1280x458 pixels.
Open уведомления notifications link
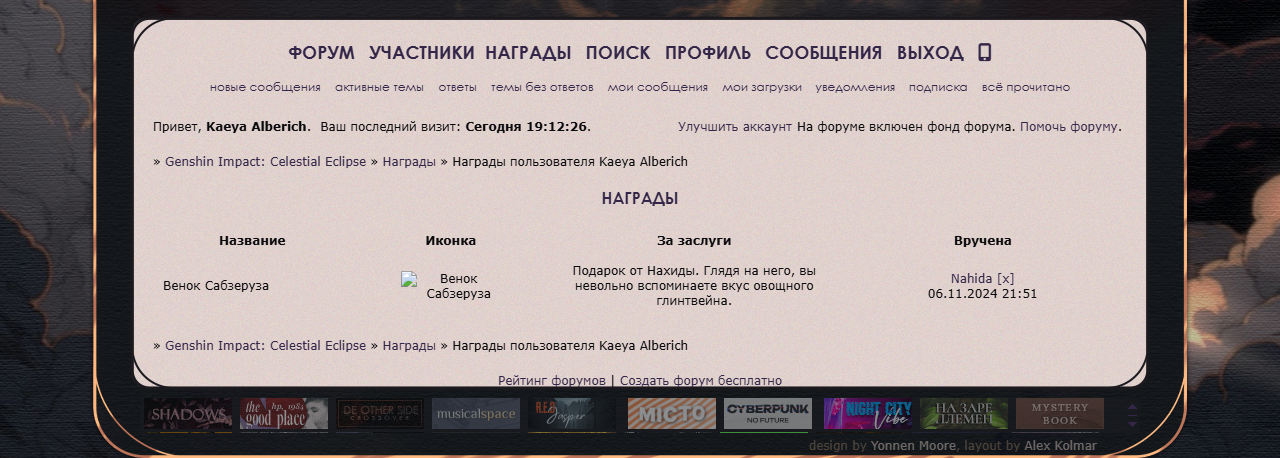coord(855,87)
